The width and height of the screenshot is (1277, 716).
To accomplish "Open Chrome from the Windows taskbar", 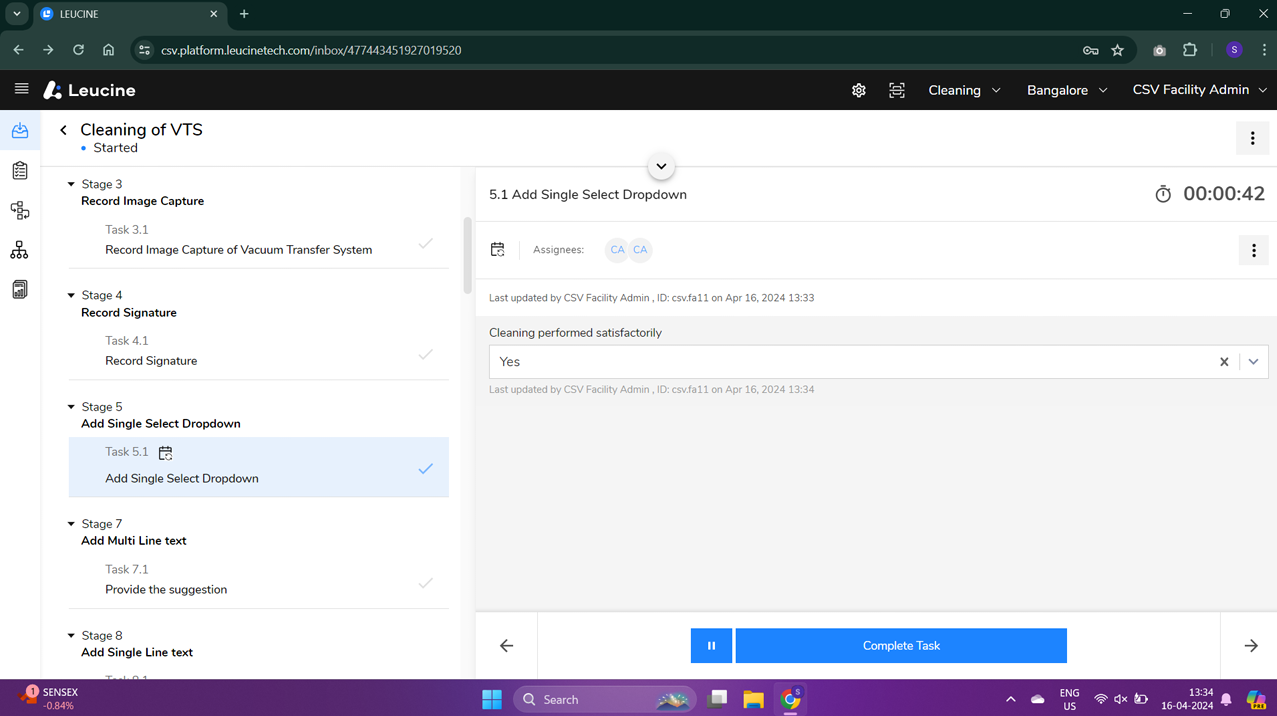I will (x=790, y=699).
